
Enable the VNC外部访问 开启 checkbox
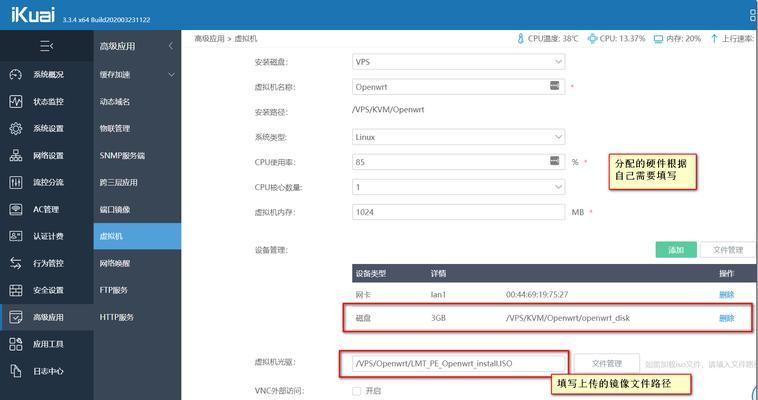pyautogui.click(x=356, y=391)
